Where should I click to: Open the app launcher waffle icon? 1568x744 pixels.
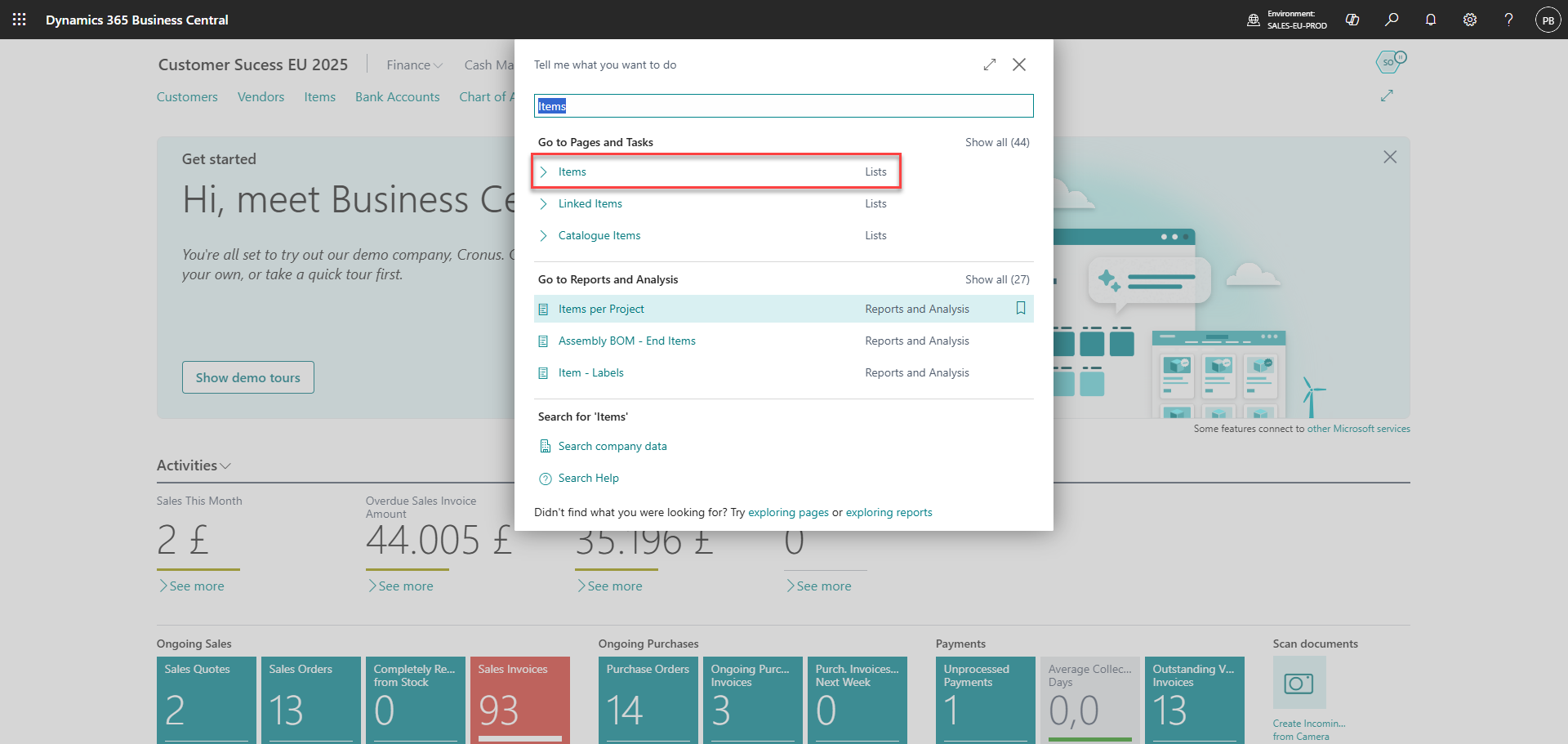(x=19, y=20)
